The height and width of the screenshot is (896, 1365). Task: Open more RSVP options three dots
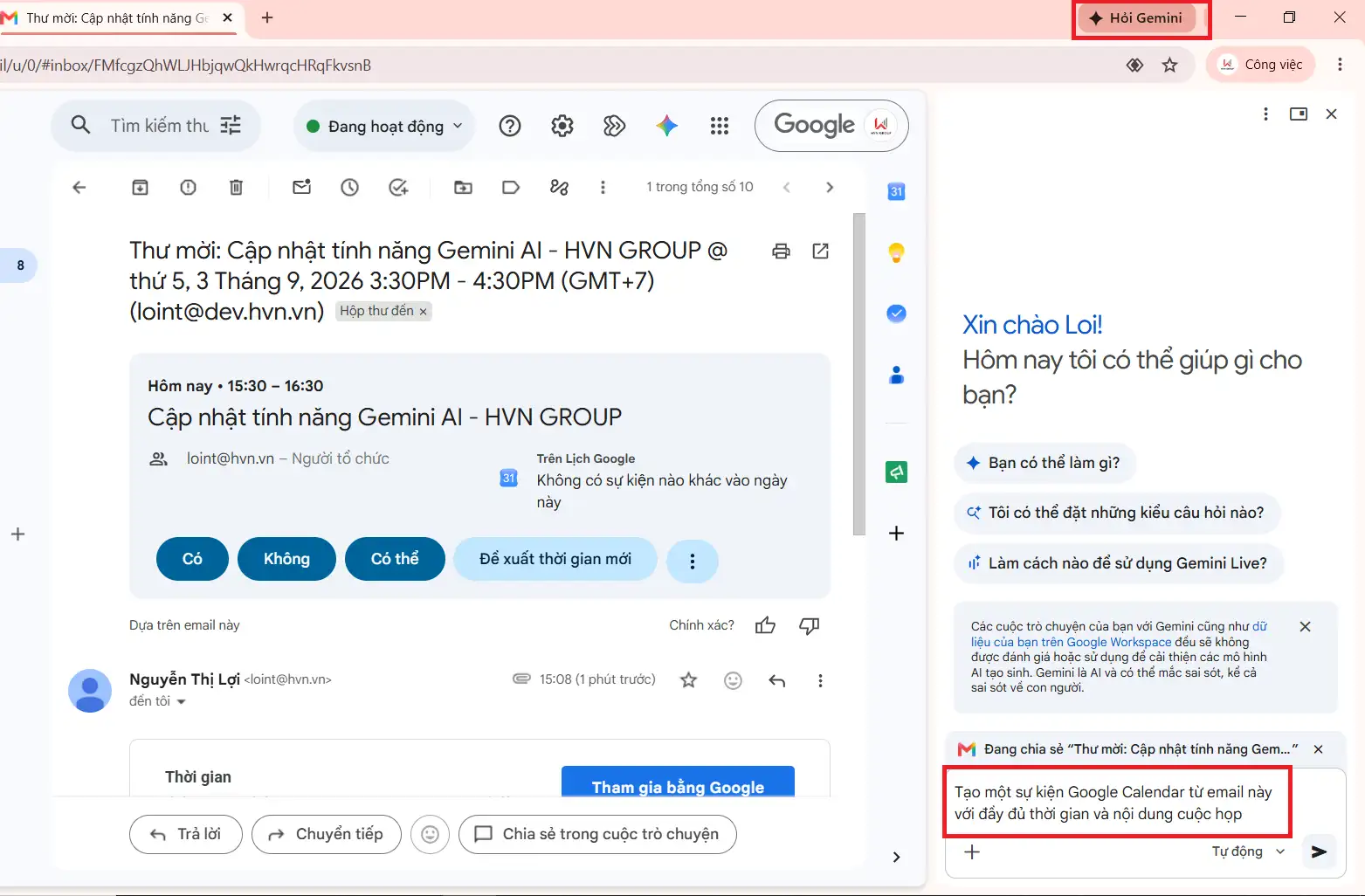click(693, 562)
